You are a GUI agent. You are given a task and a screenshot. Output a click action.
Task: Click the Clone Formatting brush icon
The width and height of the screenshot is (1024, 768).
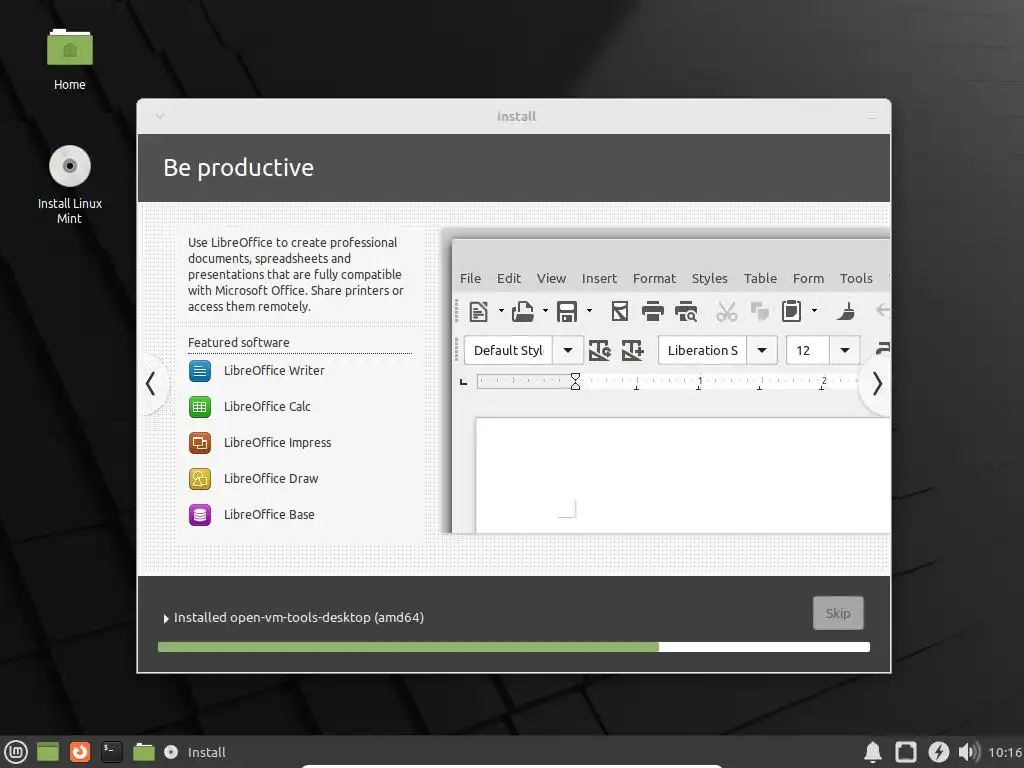point(846,312)
